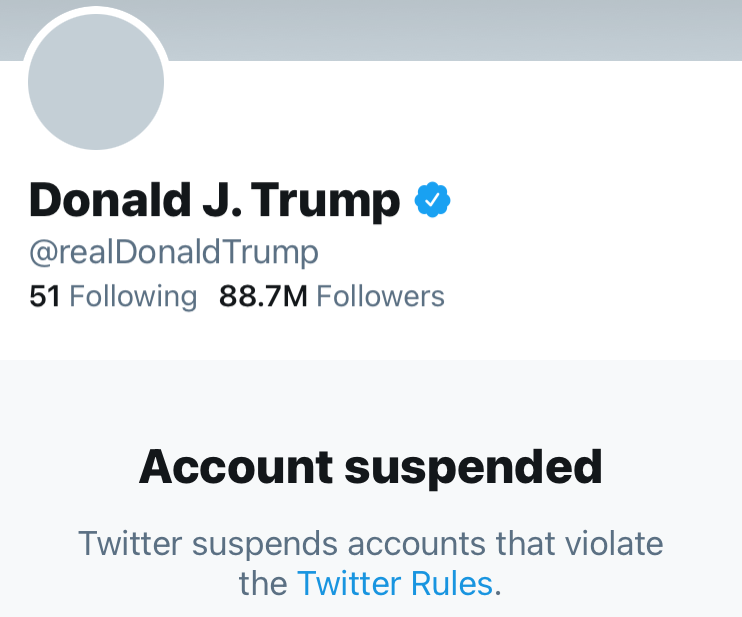This screenshot has height=617, width=742.
Task: Click the Account suspended heading
Action: pyautogui.click(x=371, y=467)
